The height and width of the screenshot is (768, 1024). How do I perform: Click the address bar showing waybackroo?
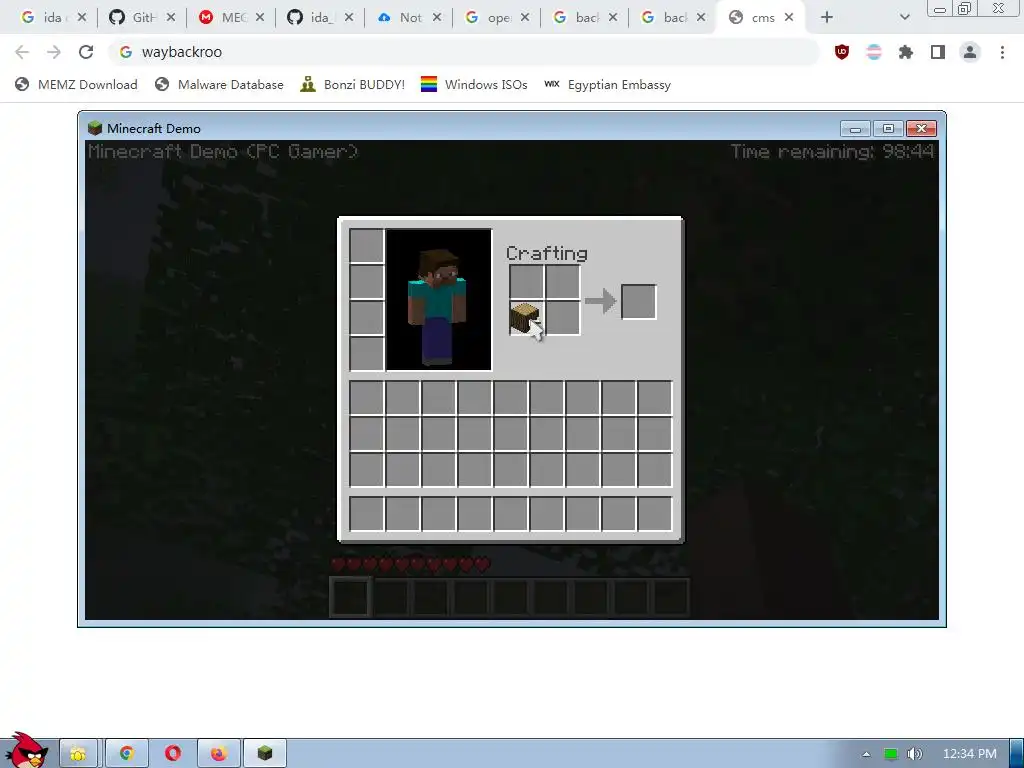[464, 52]
